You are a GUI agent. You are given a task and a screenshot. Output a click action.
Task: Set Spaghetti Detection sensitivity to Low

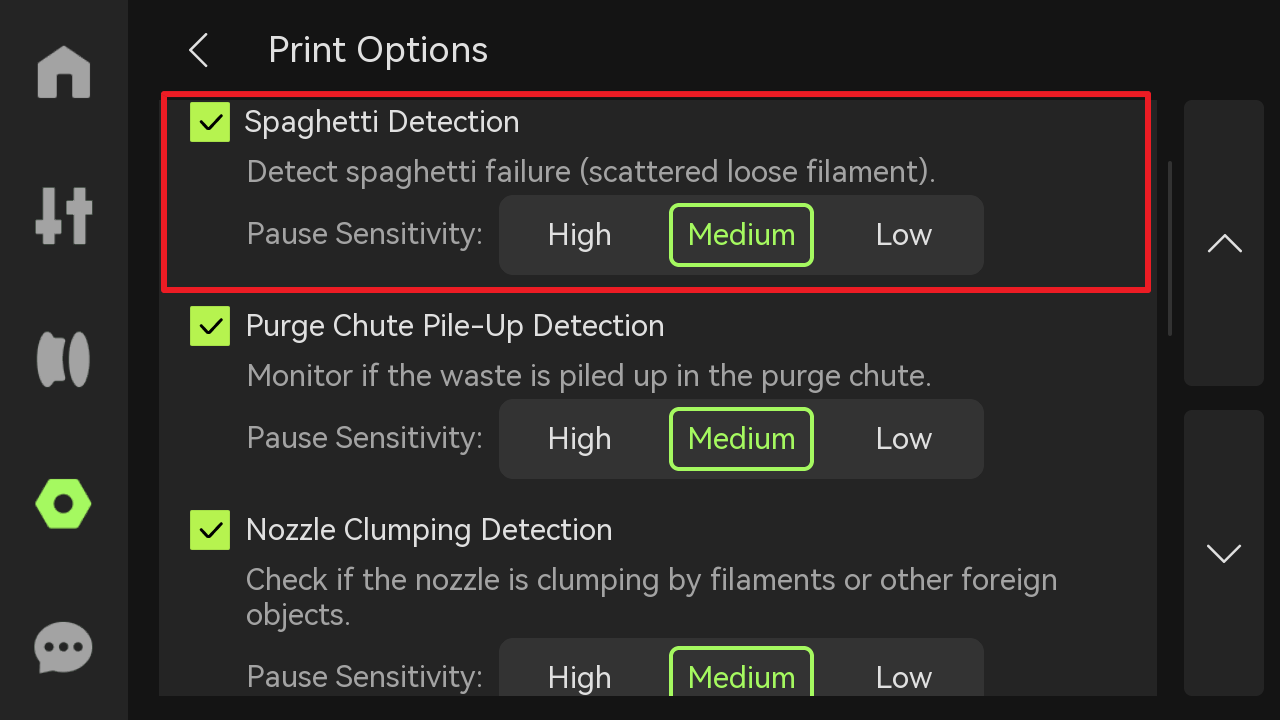click(x=904, y=235)
